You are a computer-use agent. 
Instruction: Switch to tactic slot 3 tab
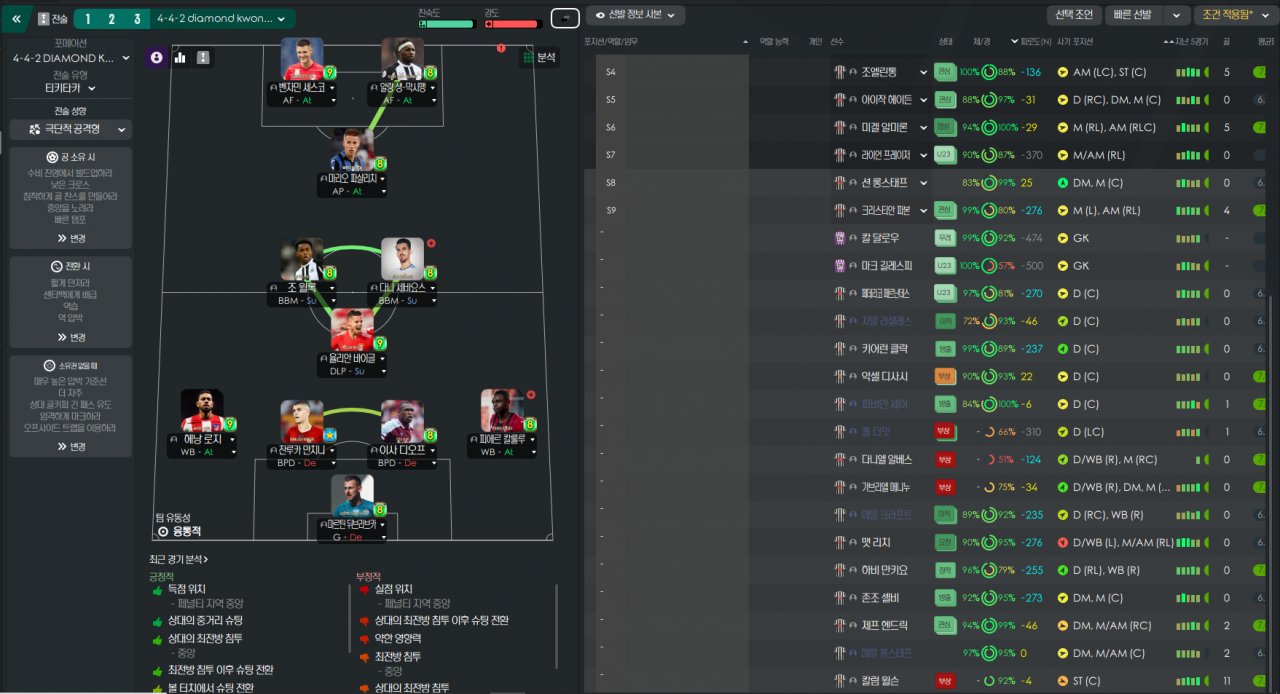pyautogui.click(x=137, y=19)
